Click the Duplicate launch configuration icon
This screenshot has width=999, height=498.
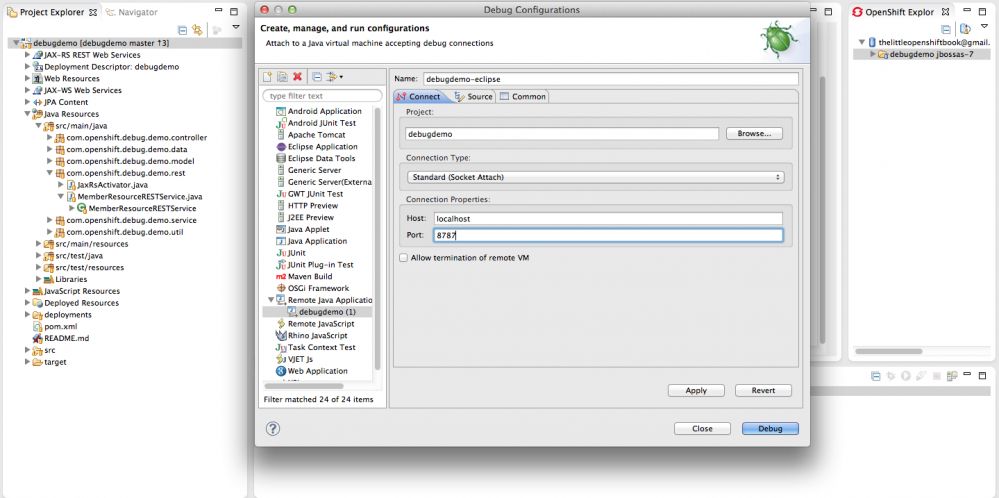[282, 77]
